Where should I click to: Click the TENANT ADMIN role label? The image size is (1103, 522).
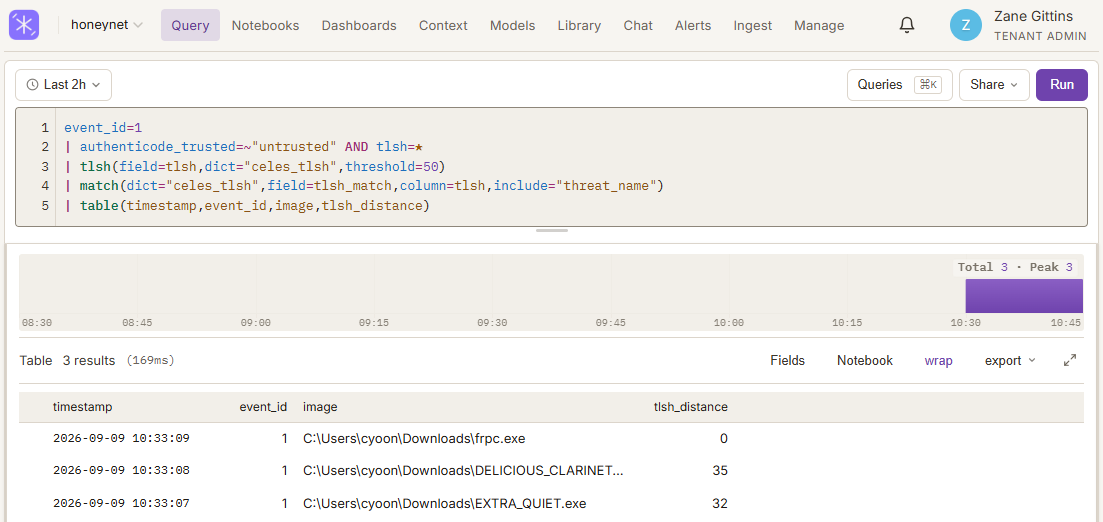[x=1040, y=36]
